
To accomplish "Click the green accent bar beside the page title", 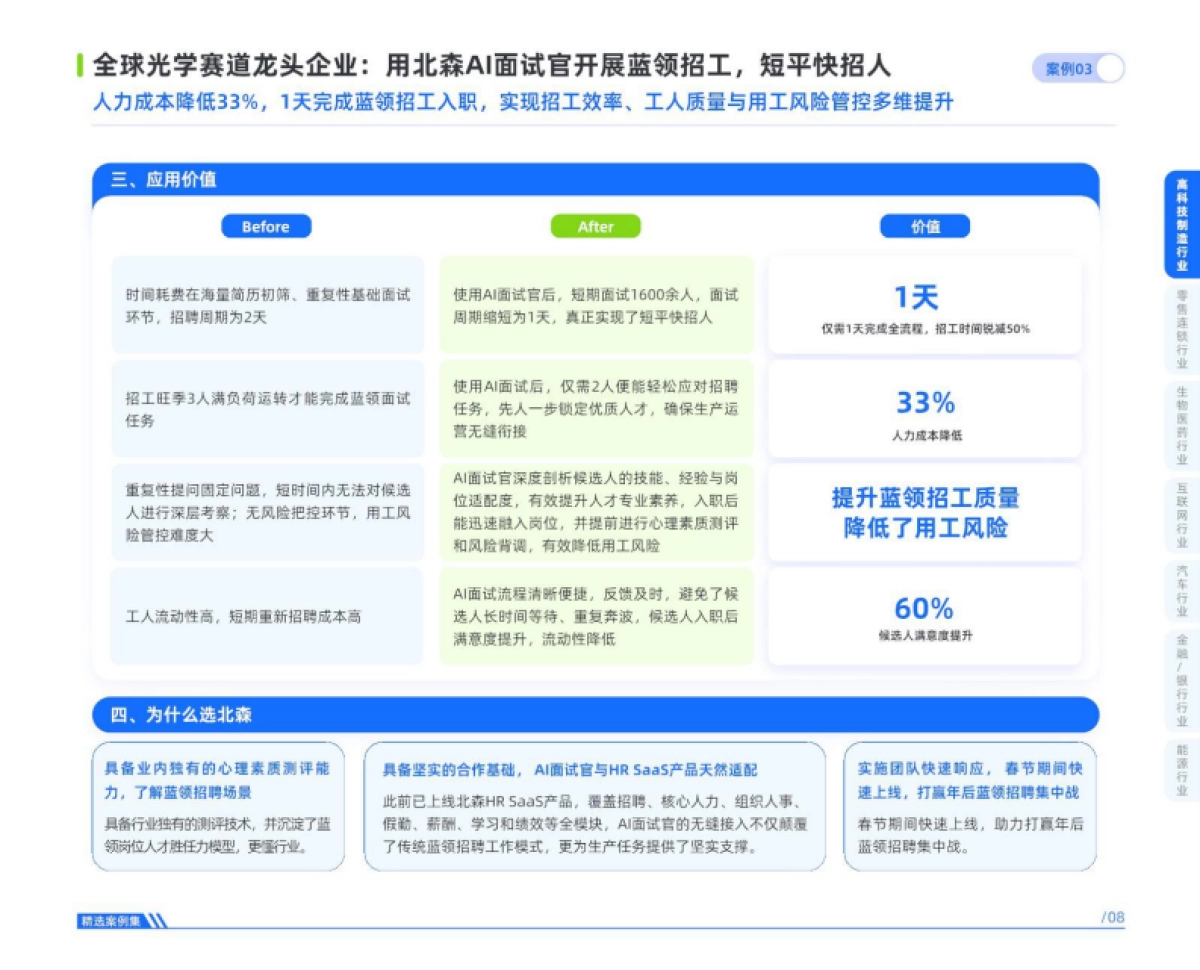I will point(82,65).
